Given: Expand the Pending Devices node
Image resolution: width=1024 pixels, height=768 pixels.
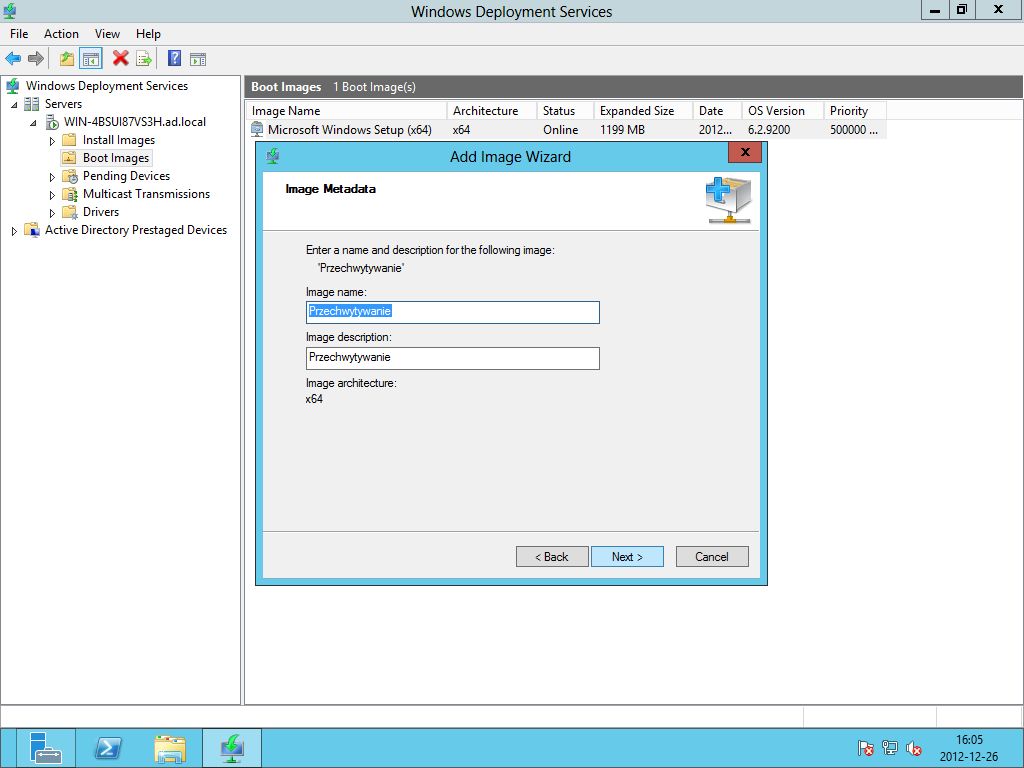Looking at the screenshot, I should (x=52, y=177).
